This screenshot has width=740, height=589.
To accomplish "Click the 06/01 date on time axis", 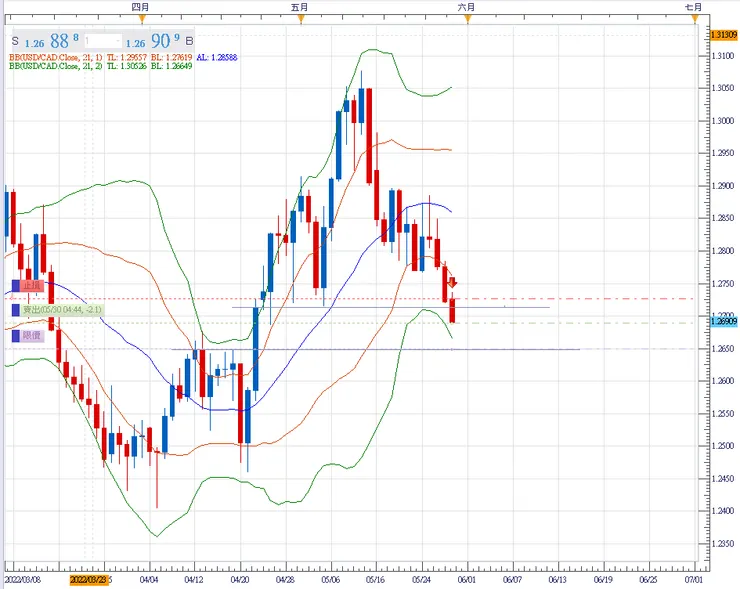I will (x=467, y=579).
